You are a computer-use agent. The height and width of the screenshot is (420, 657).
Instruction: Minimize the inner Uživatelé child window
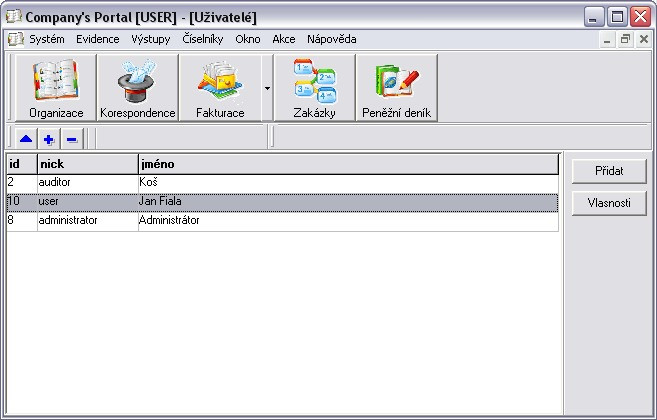[x=607, y=40]
